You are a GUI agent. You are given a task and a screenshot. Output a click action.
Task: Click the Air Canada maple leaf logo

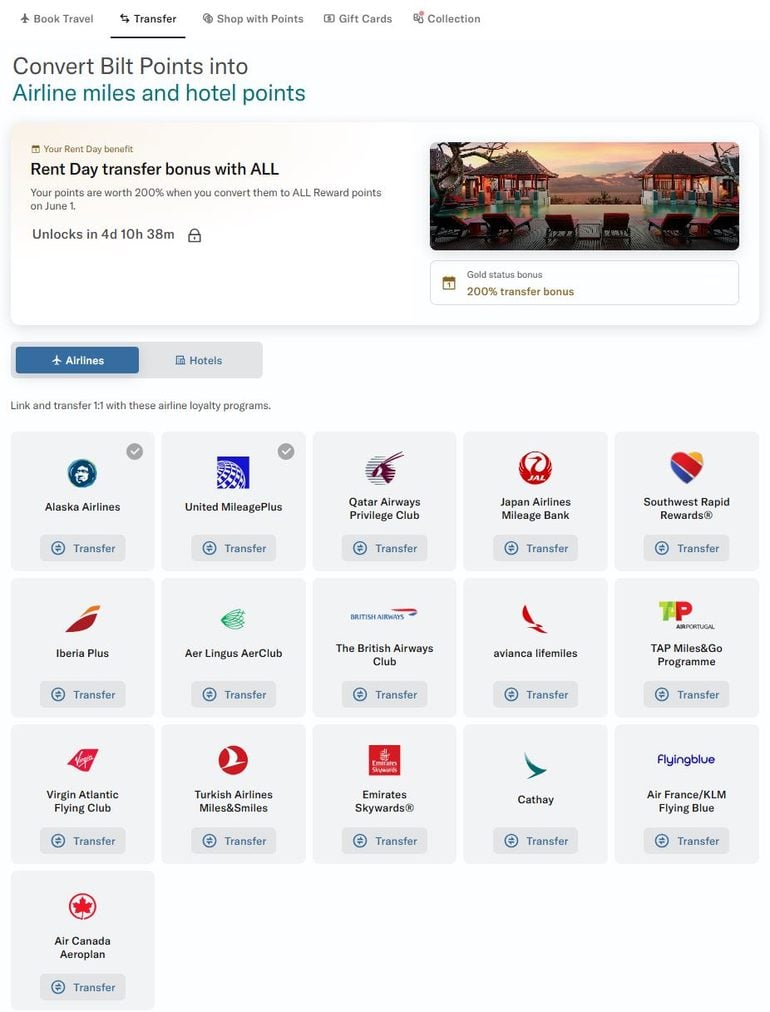[x=83, y=906]
